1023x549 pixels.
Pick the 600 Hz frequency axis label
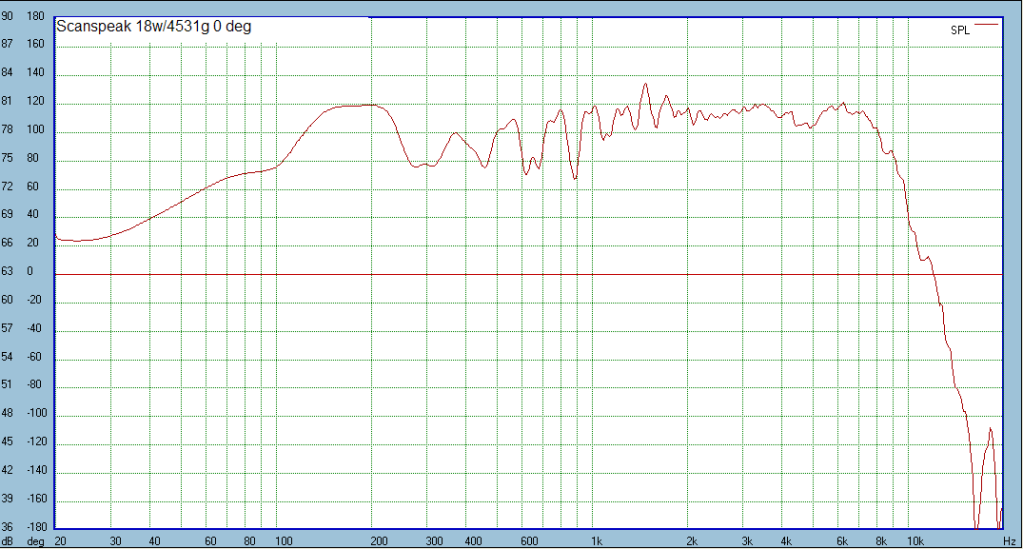pyautogui.click(x=530, y=541)
